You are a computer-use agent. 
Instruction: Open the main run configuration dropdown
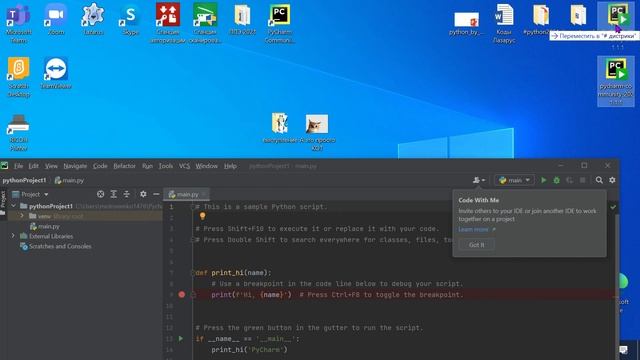[514, 180]
